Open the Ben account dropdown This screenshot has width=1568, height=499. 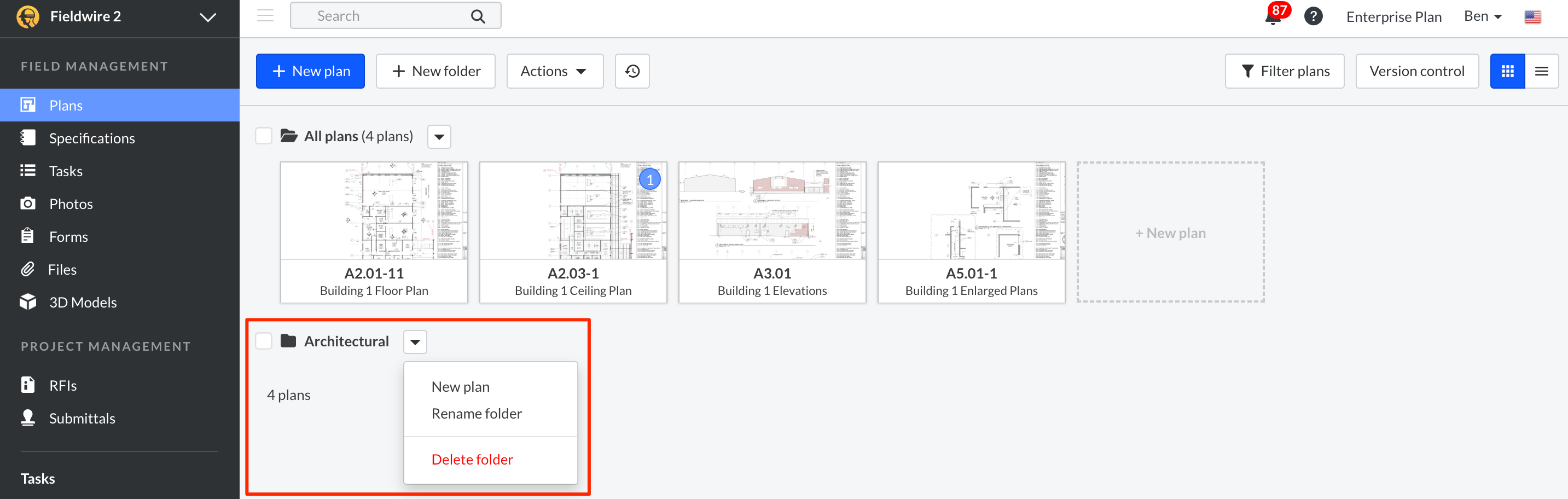tap(1482, 16)
